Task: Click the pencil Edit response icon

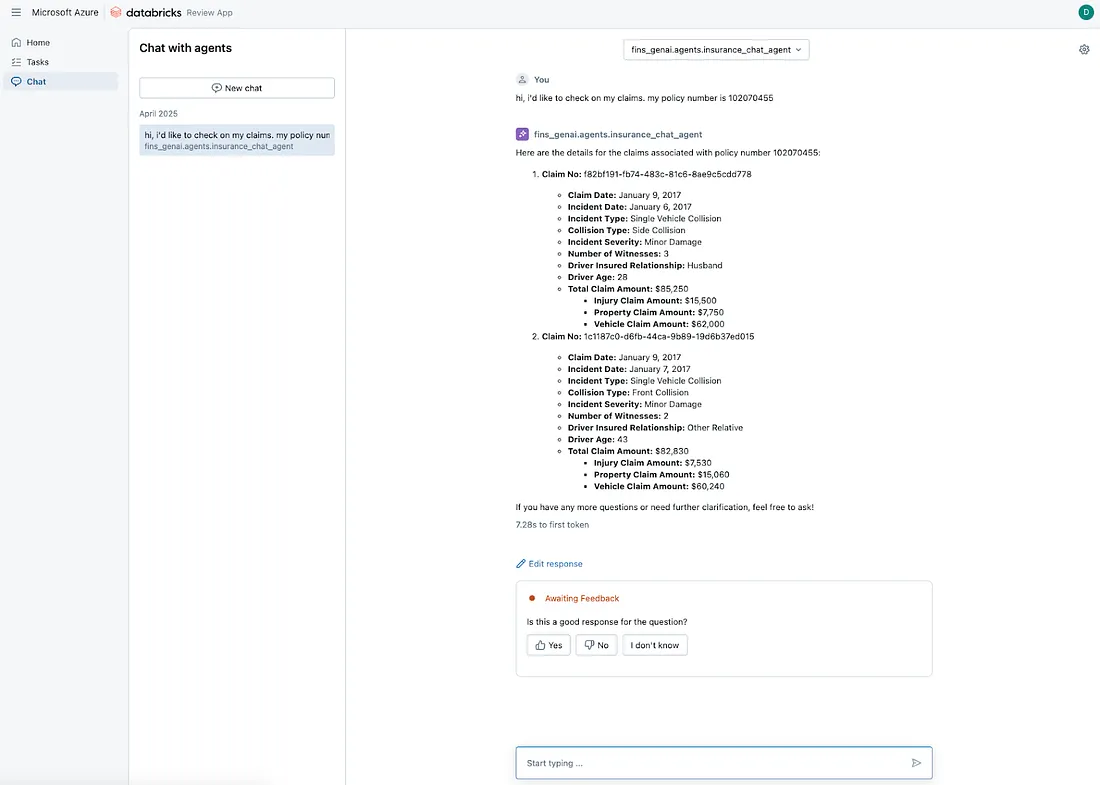Action: [x=521, y=563]
